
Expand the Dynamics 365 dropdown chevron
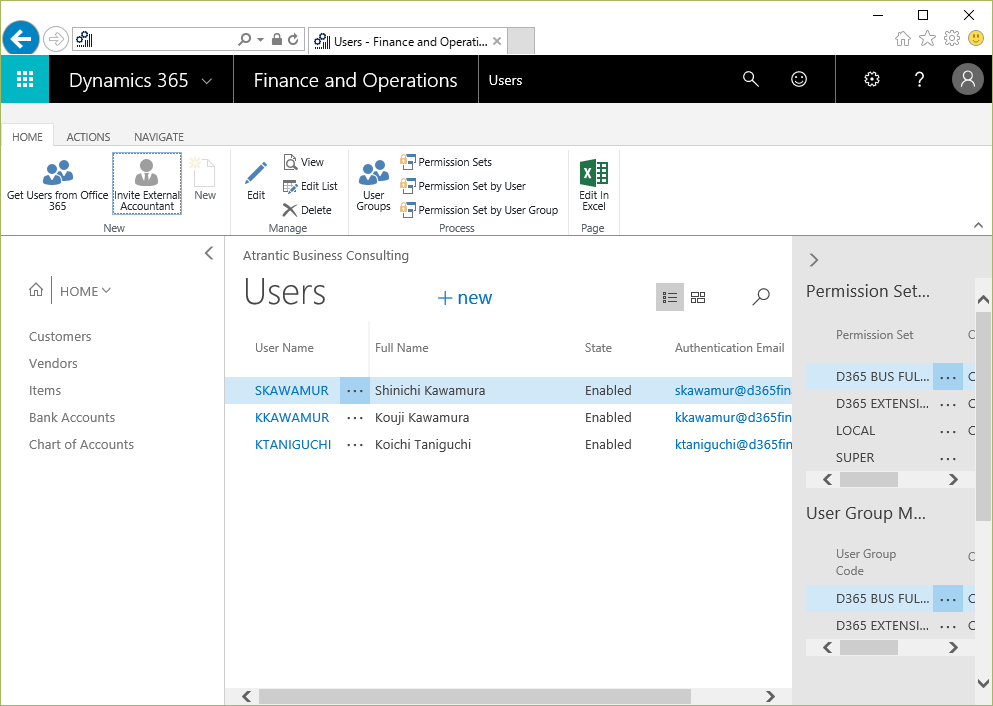pyautogui.click(x=206, y=81)
